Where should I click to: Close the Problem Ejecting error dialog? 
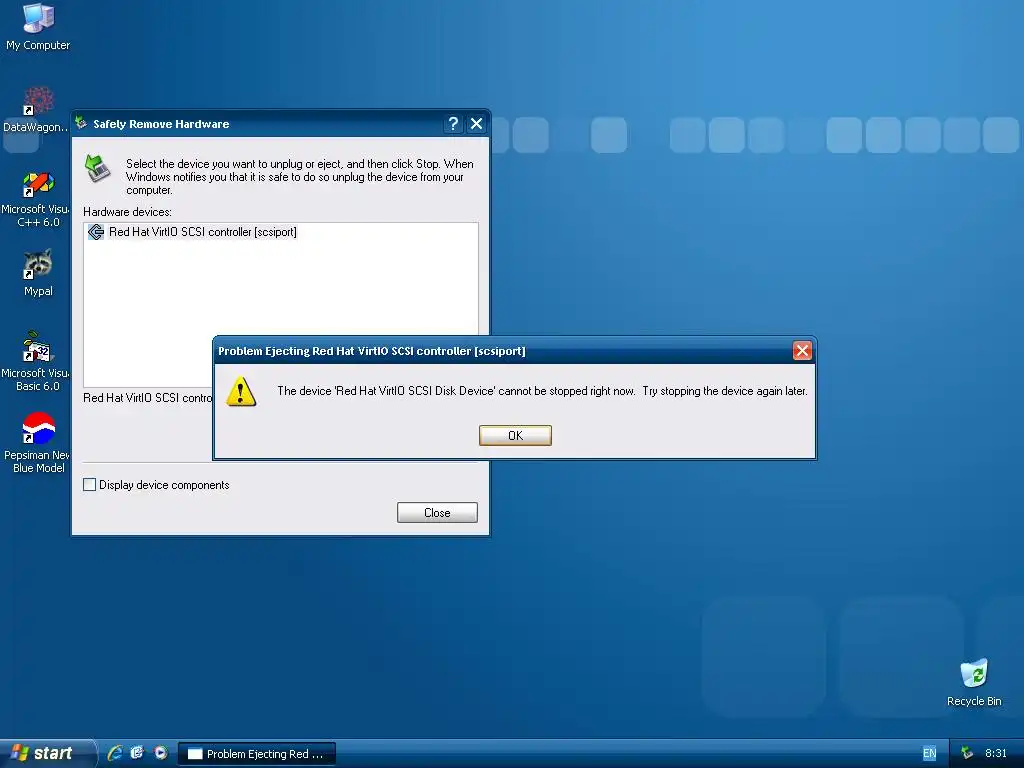click(x=802, y=351)
